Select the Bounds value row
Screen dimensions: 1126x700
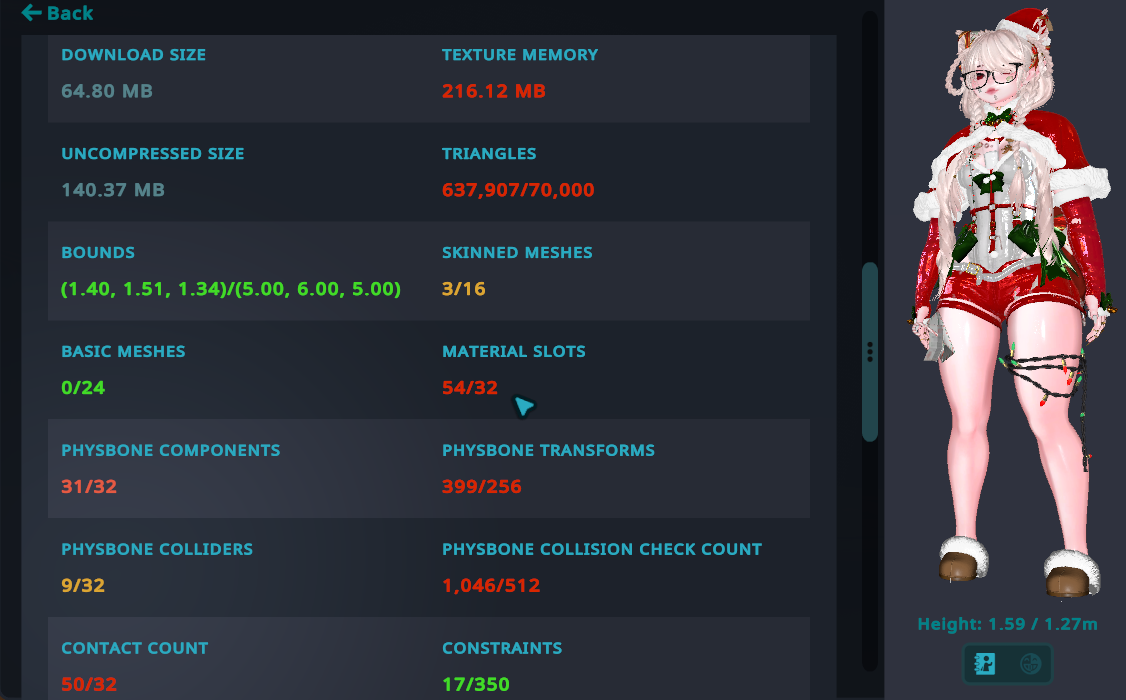click(x=231, y=289)
